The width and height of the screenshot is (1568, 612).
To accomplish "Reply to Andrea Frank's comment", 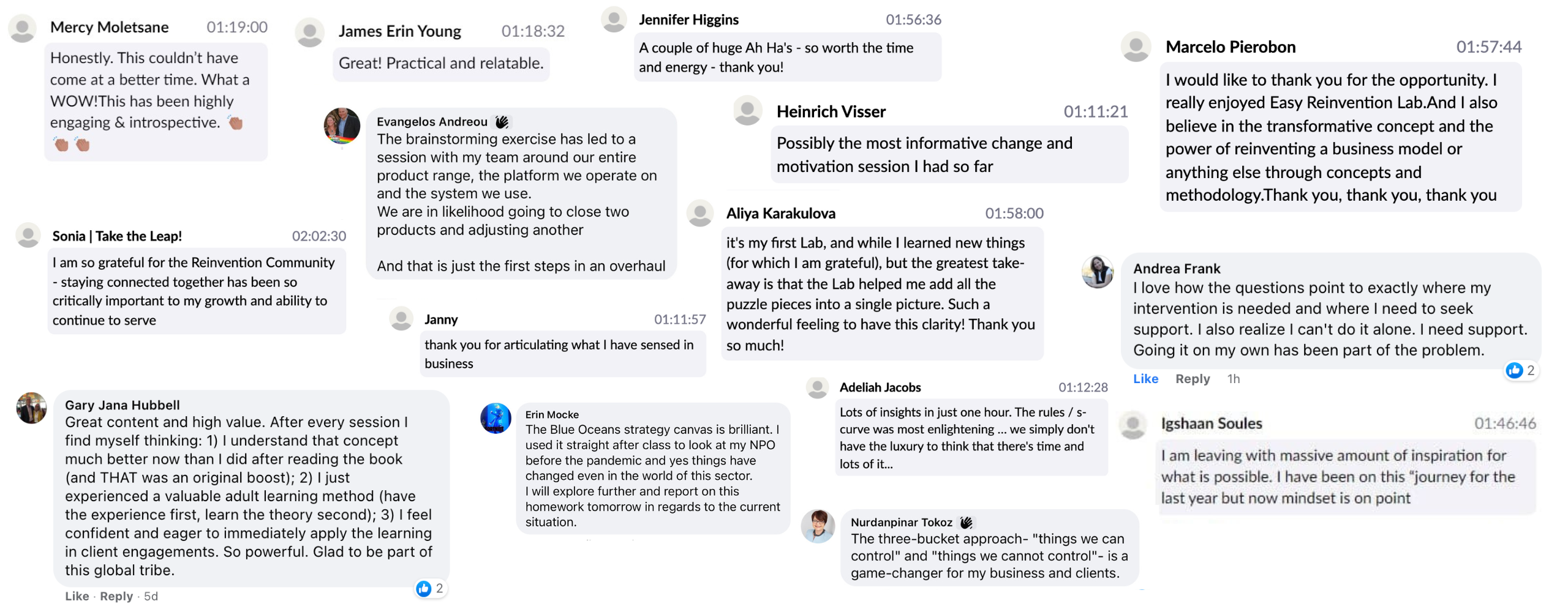I will pos(1192,379).
